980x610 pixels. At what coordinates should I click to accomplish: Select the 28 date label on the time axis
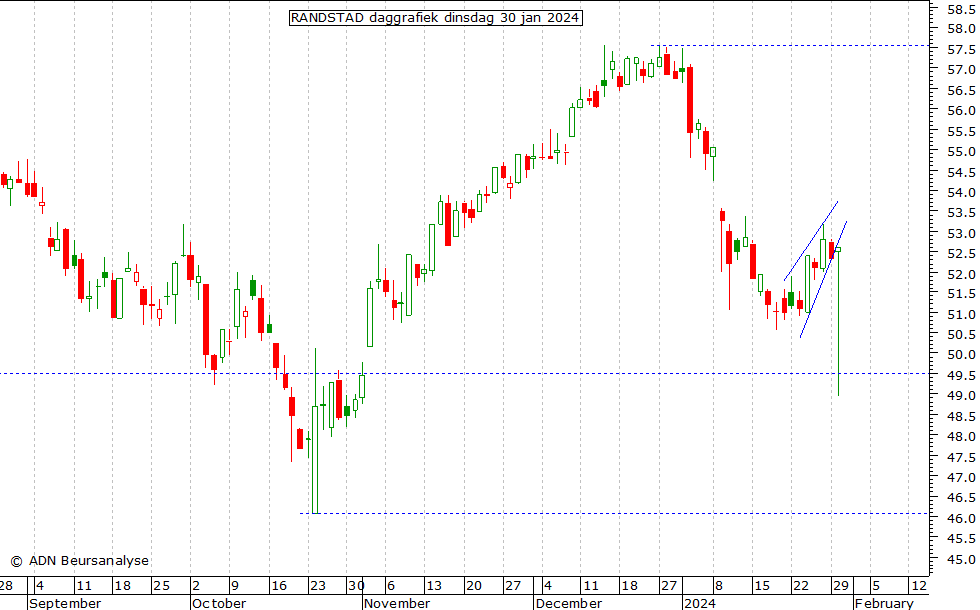pos(6,586)
